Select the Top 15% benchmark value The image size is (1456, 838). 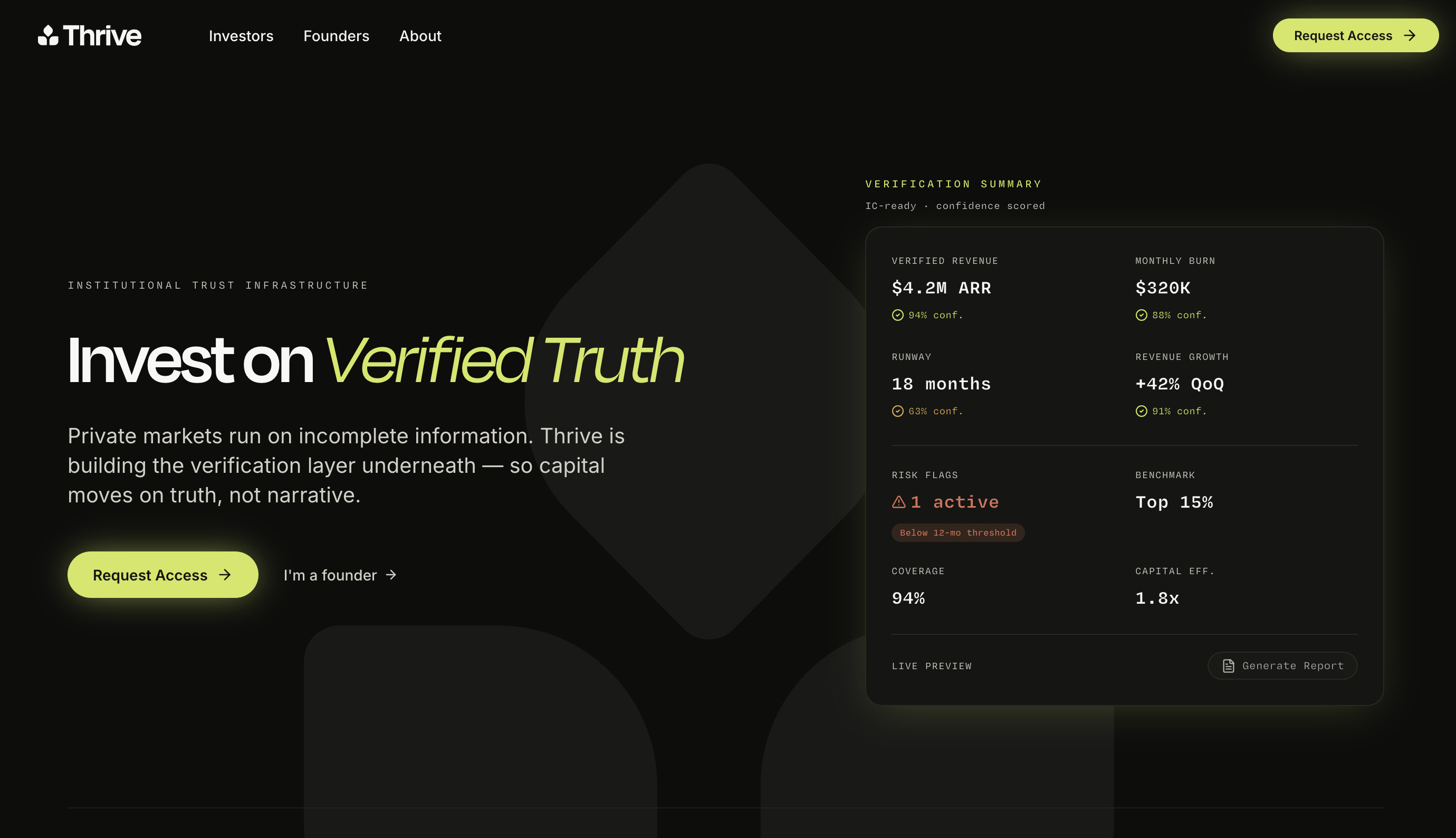1174,502
